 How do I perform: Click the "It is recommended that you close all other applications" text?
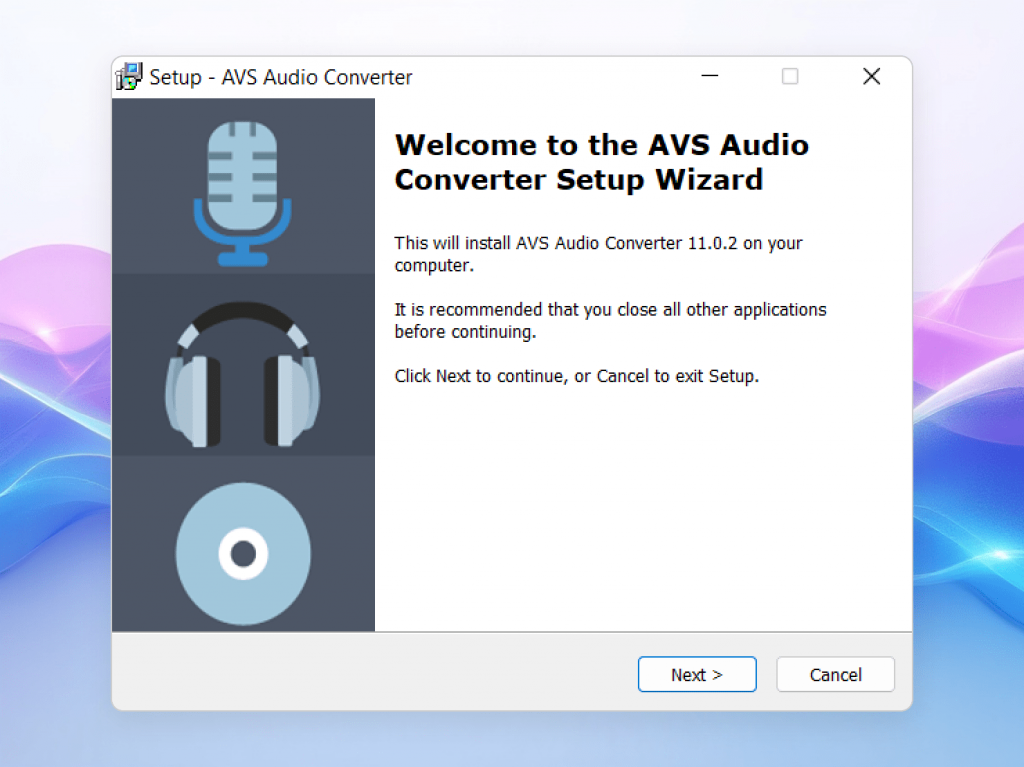611,309
